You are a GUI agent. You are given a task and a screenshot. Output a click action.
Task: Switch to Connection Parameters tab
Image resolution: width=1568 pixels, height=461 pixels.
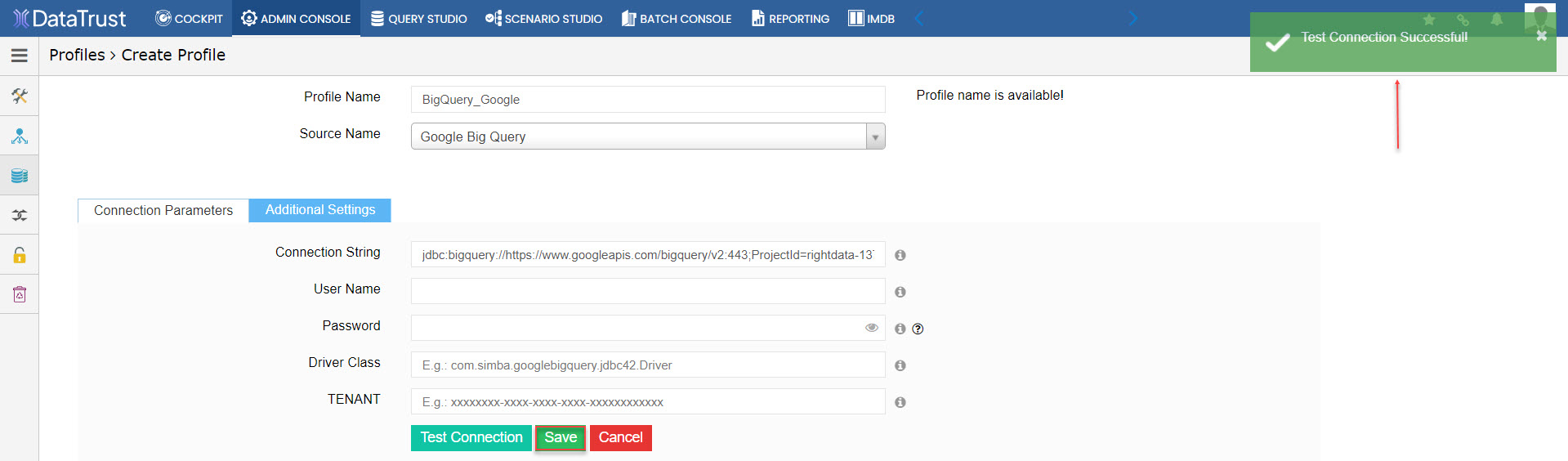(163, 210)
